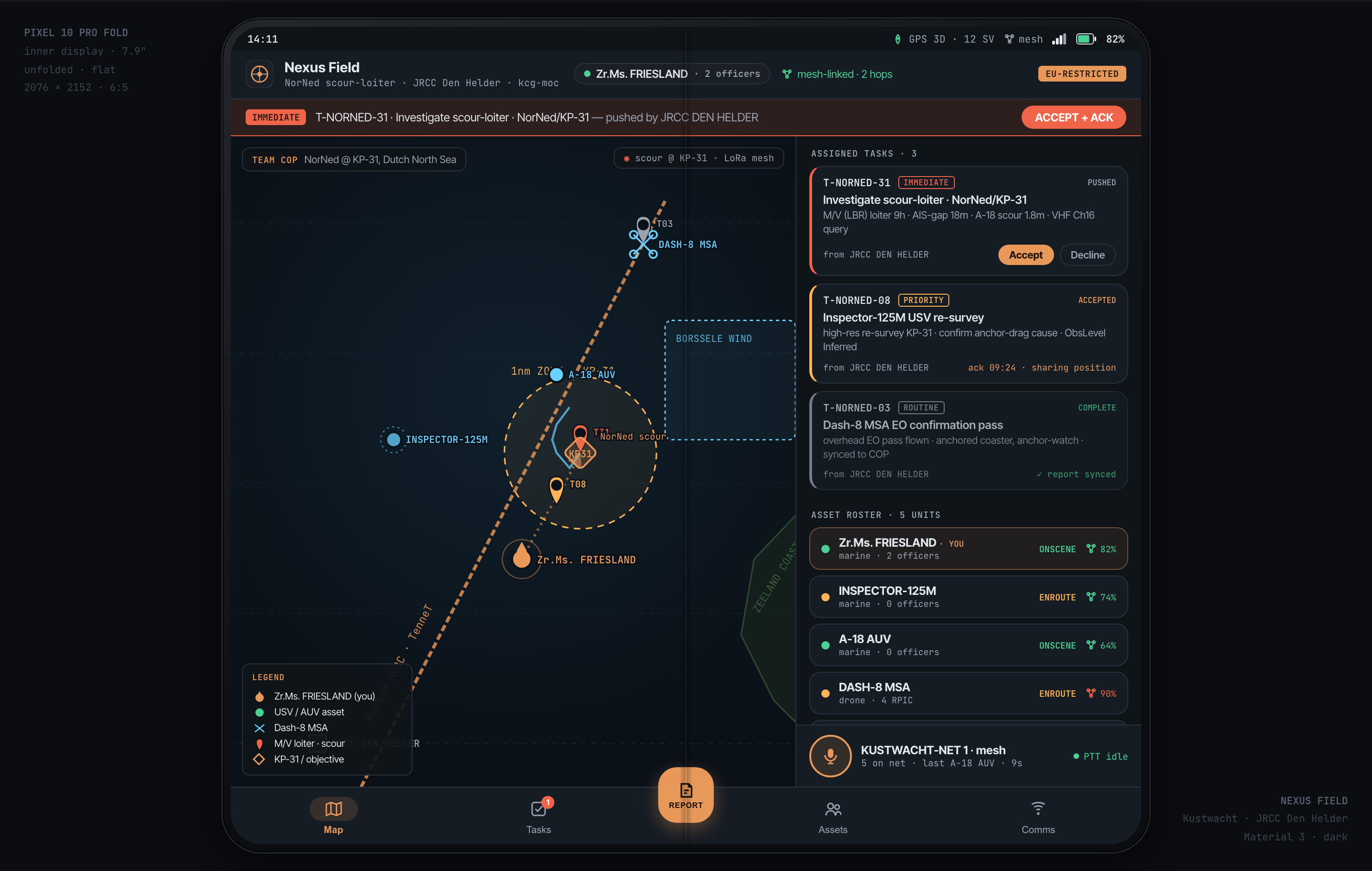Tap mesh icon beside FRIESLAND 82%
1372x871 pixels.
(1091, 549)
